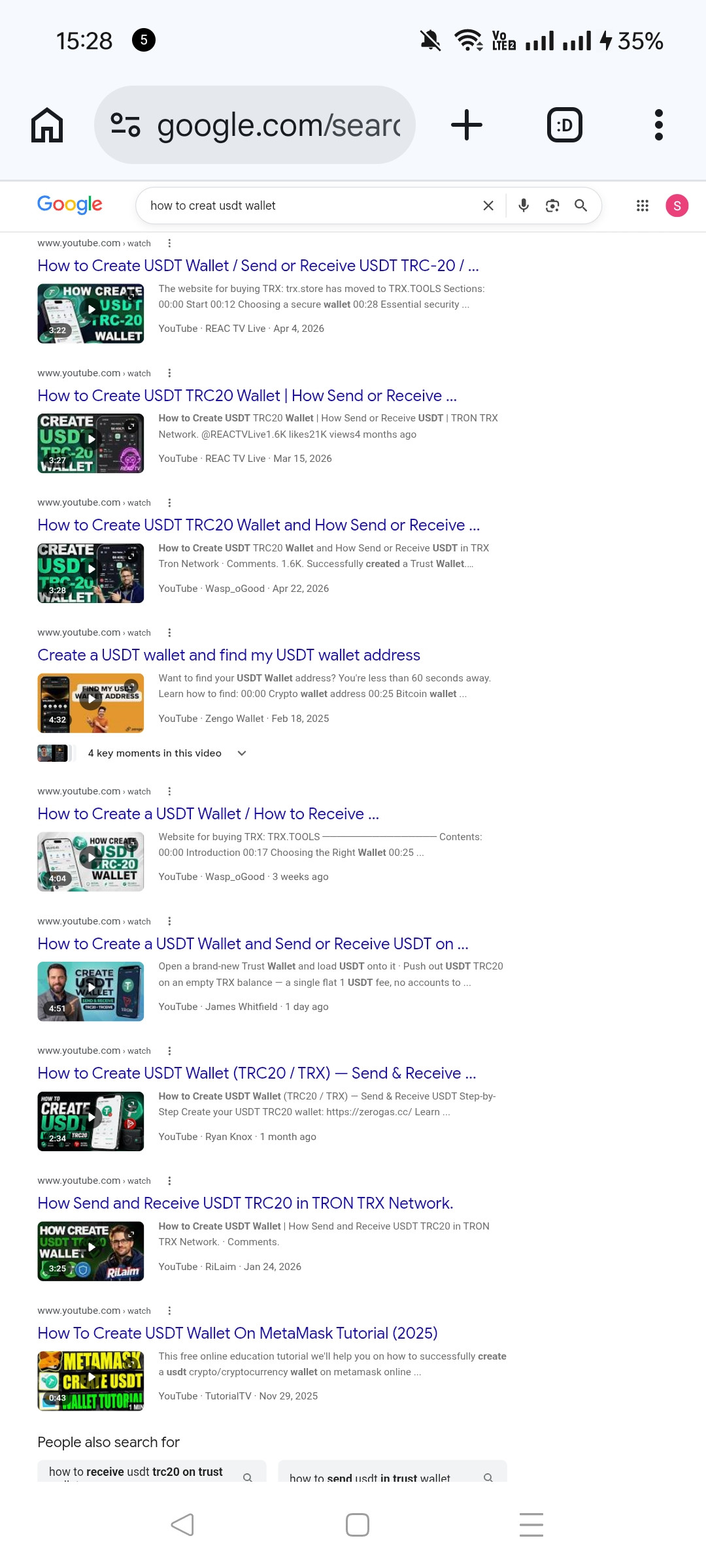The width and height of the screenshot is (706, 1568).
Task: Open 'How to Create USDT TRC20 Wallet and How Send or Receive' link
Action: pos(259,525)
